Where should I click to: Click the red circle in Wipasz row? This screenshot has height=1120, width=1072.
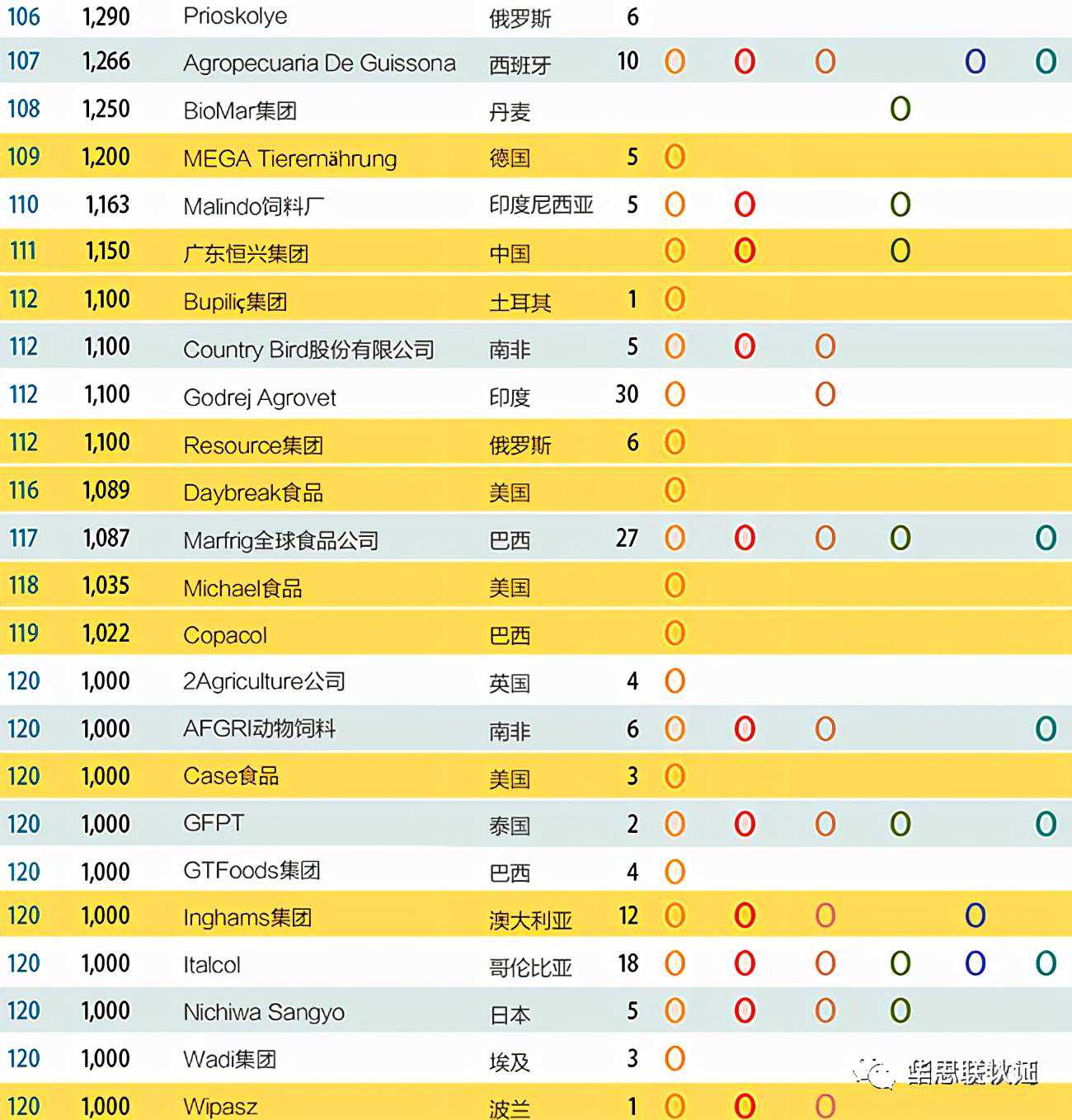745,1105
